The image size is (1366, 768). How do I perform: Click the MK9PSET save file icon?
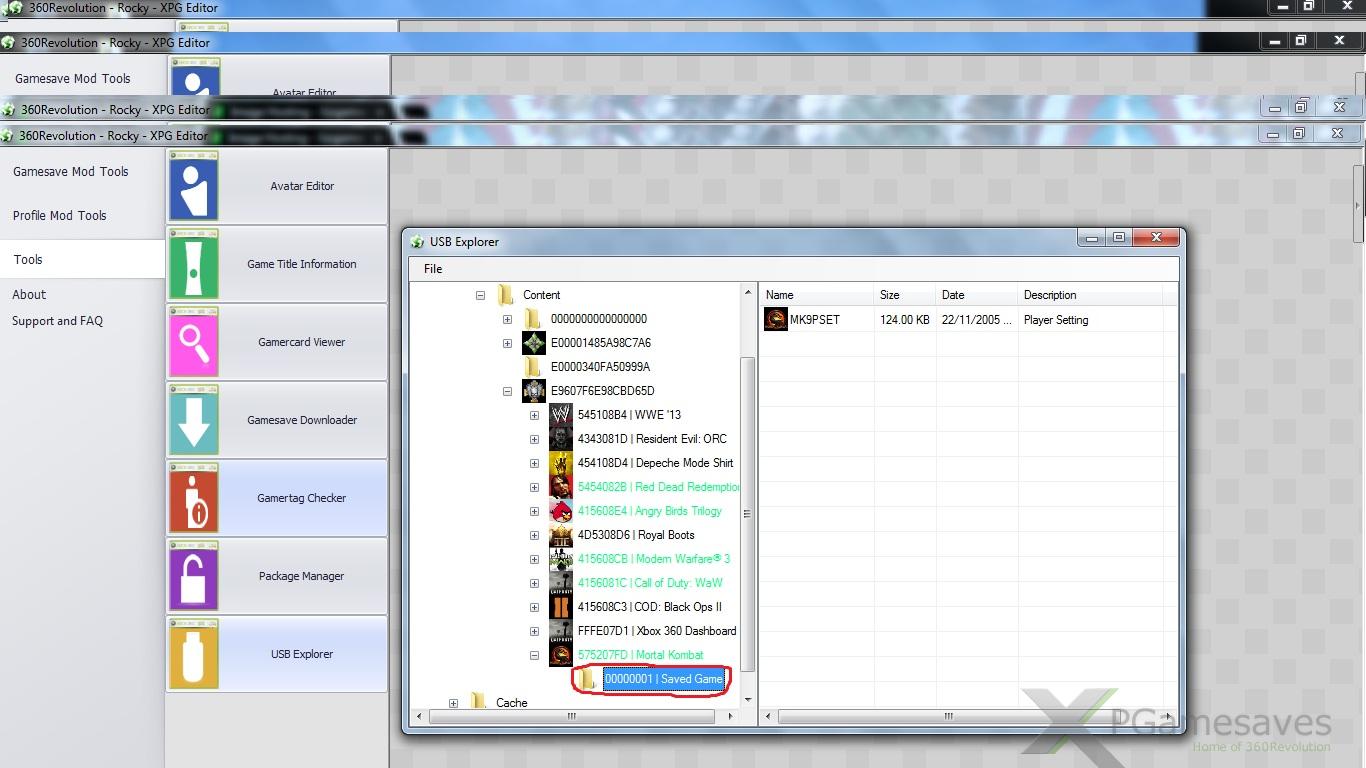pos(776,320)
